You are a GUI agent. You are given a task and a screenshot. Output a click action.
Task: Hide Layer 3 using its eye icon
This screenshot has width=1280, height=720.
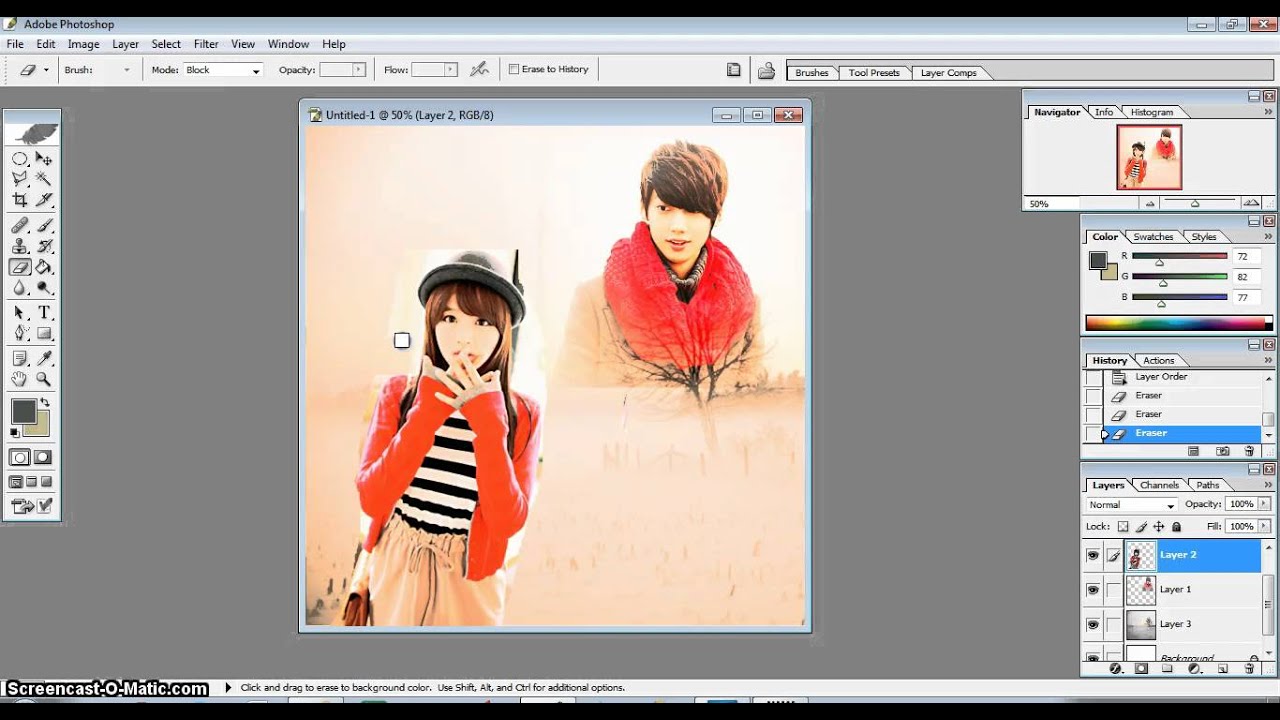(x=1092, y=625)
